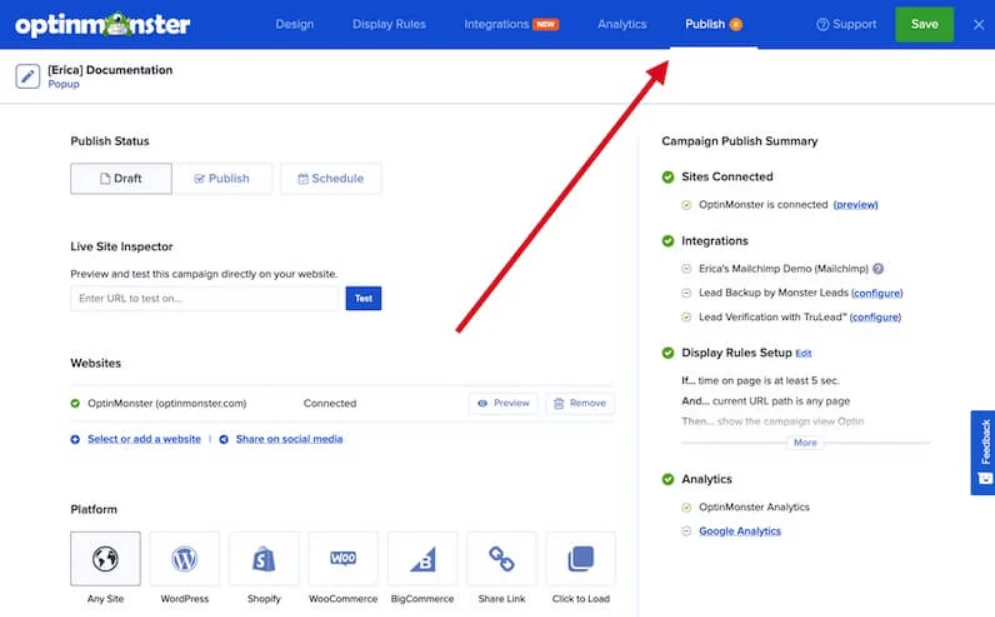
Task: Edit campaign name pencil icon
Action: pos(27,76)
